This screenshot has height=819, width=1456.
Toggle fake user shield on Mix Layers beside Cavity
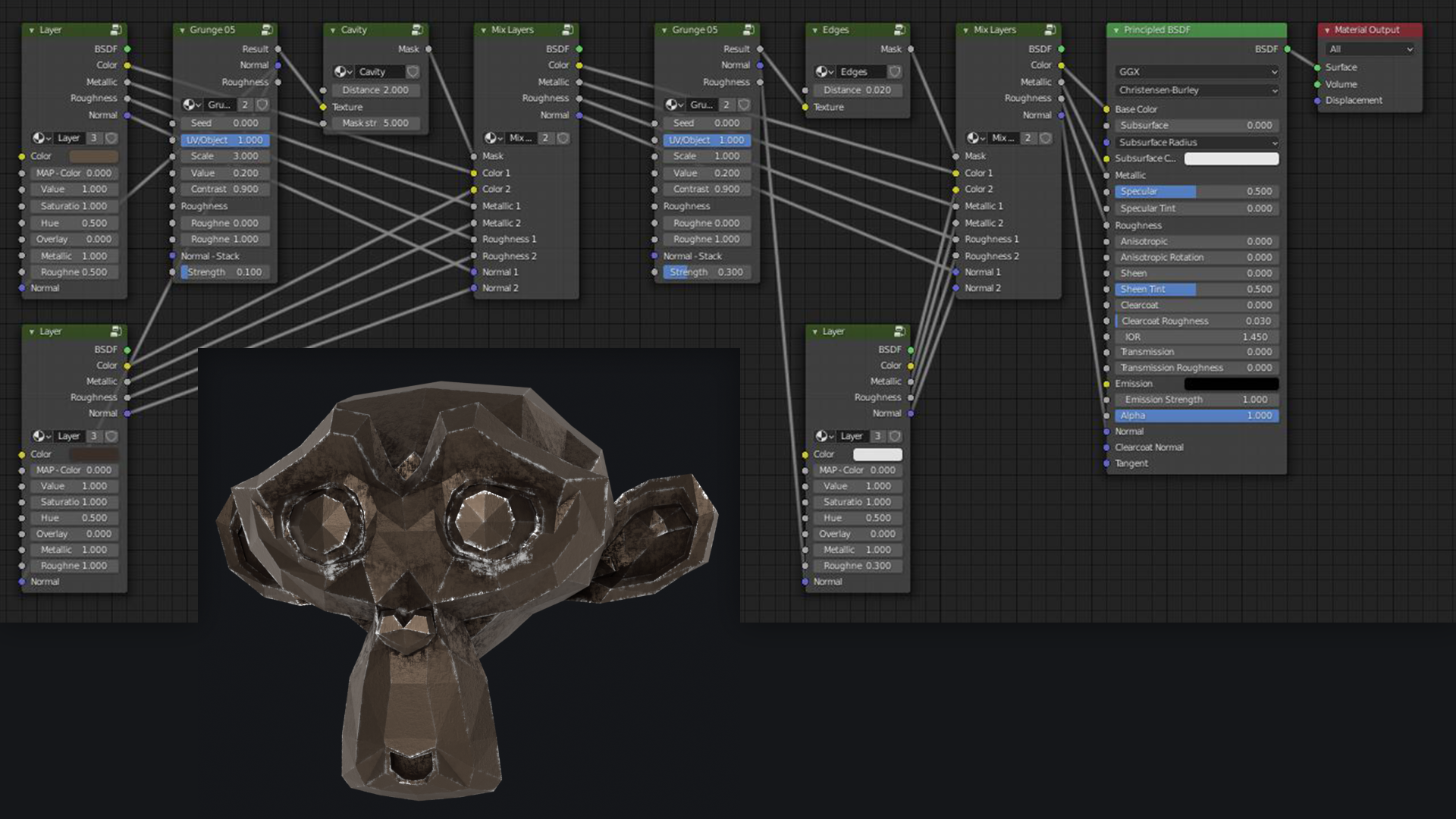click(x=563, y=138)
